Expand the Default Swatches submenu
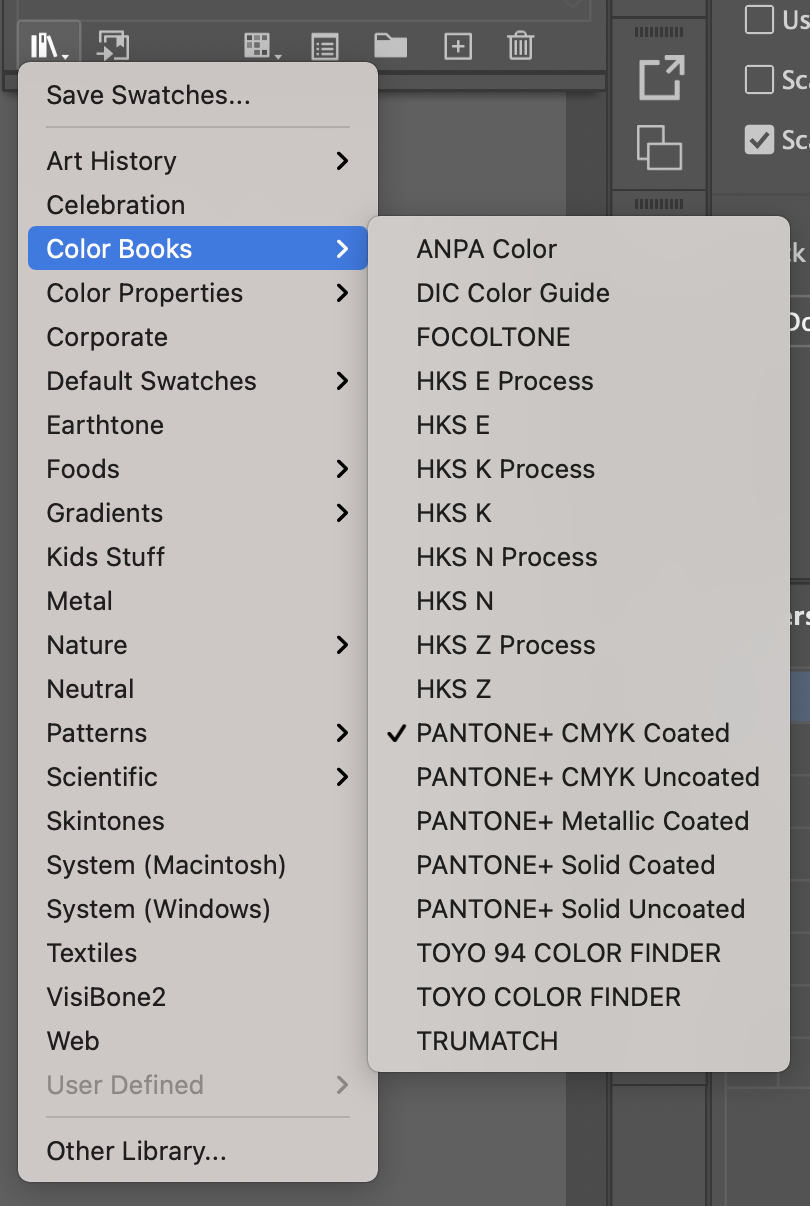Image resolution: width=810 pixels, height=1206 pixels. pyautogui.click(x=197, y=381)
